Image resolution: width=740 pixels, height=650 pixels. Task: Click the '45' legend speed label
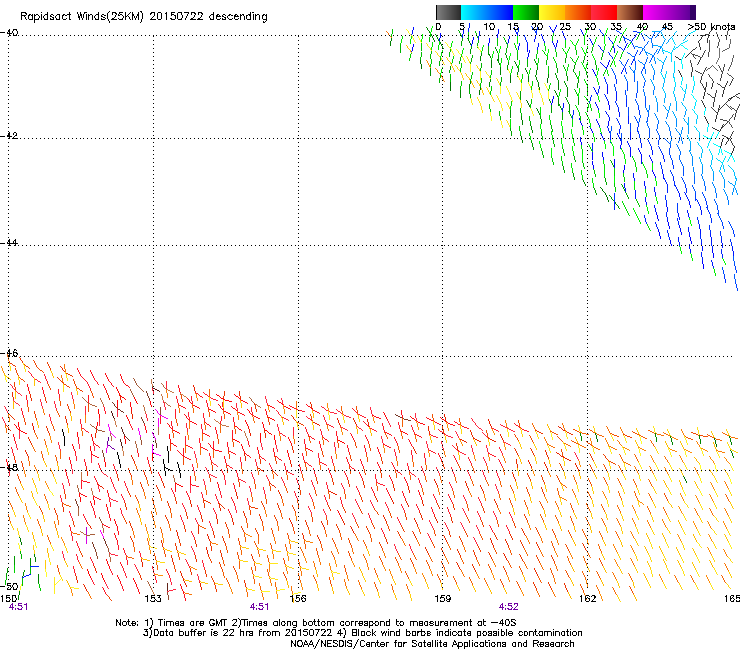[667, 27]
